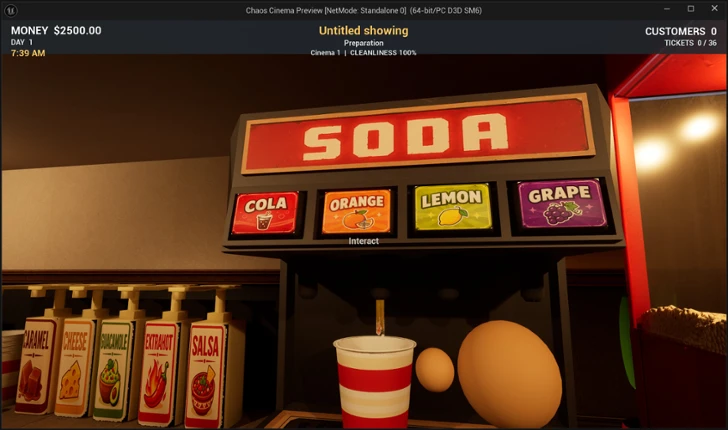Viewport: 728px width, 430px height.
Task: Click the small egg beside cup
Action: (435, 370)
